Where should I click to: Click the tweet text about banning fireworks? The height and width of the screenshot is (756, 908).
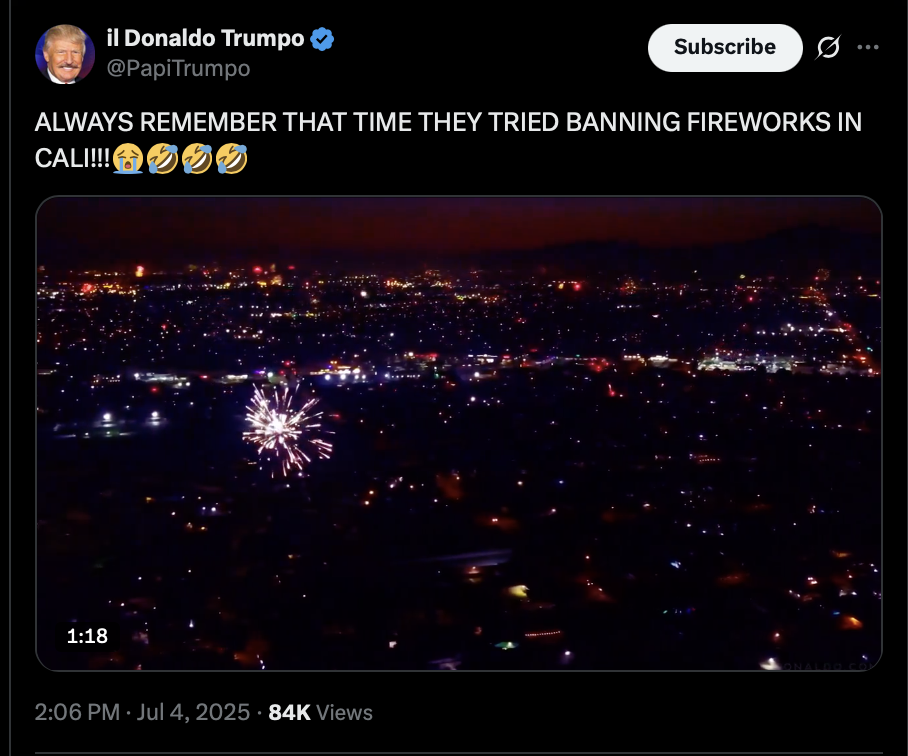click(x=448, y=140)
